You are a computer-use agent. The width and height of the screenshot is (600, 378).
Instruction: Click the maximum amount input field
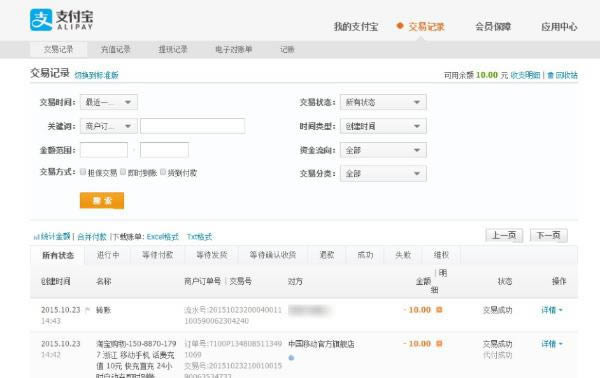tap(164, 150)
